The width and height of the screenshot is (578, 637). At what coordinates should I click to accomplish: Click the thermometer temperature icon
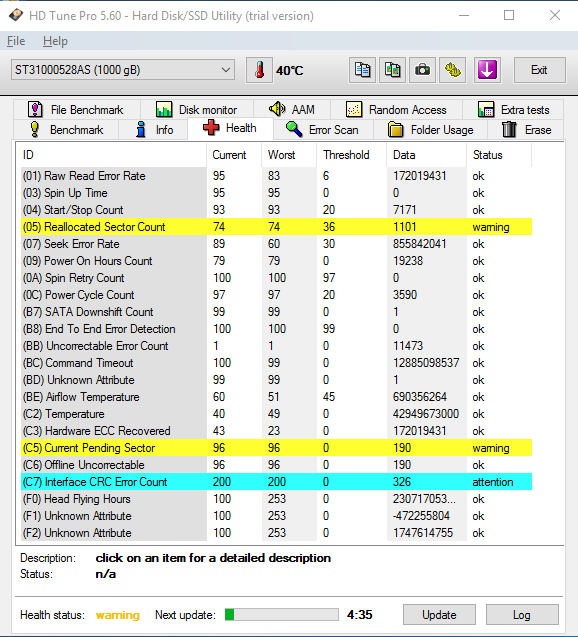point(259,70)
